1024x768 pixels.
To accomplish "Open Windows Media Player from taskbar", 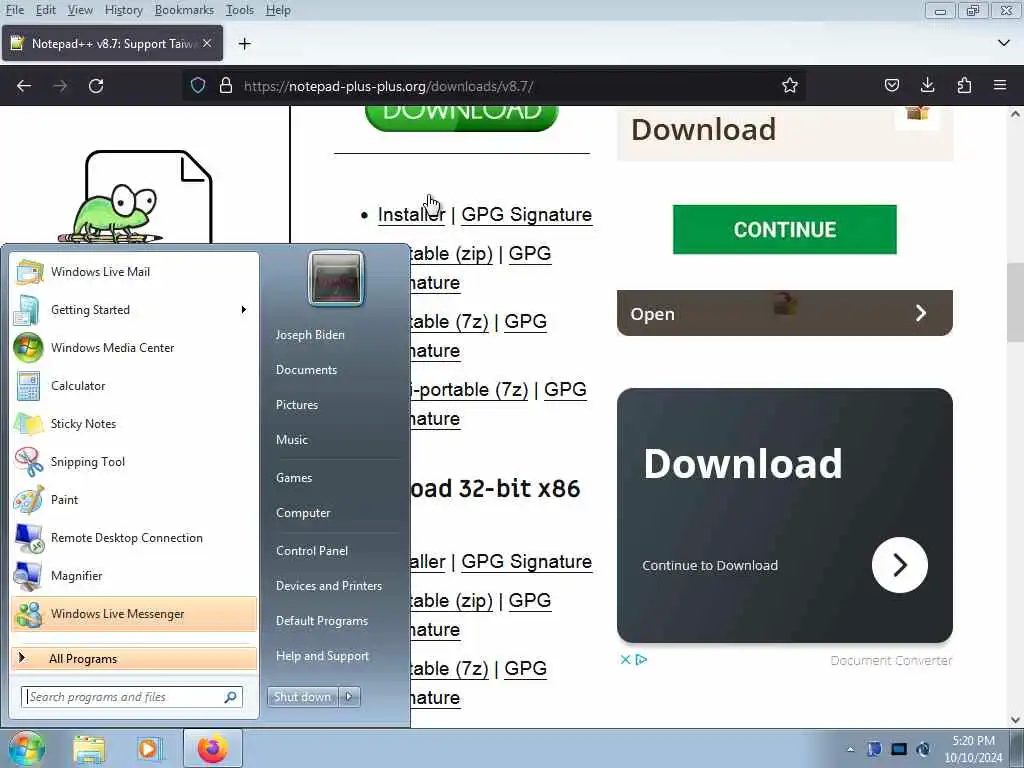I will 149,748.
